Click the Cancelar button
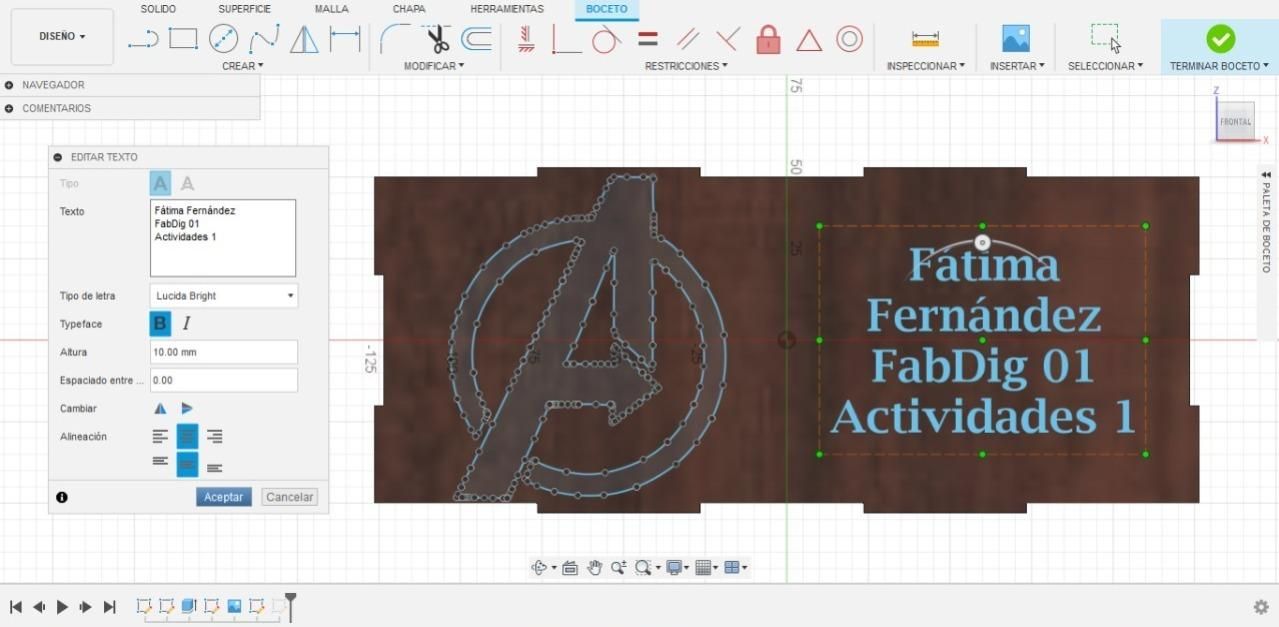Screen dimensions: 1279x627 (289, 497)
